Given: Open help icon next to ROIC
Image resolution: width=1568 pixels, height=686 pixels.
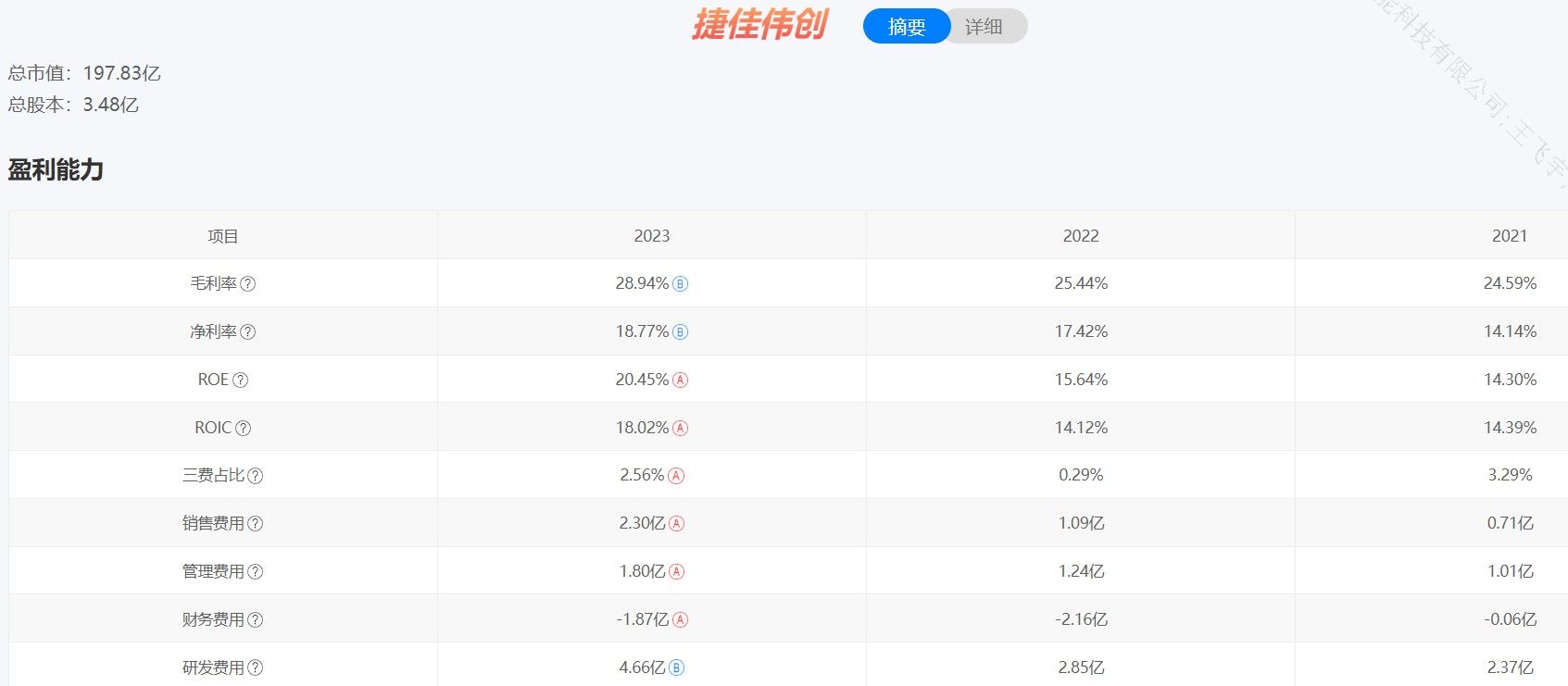Looking at the screenshot, I should coord(243,429).
